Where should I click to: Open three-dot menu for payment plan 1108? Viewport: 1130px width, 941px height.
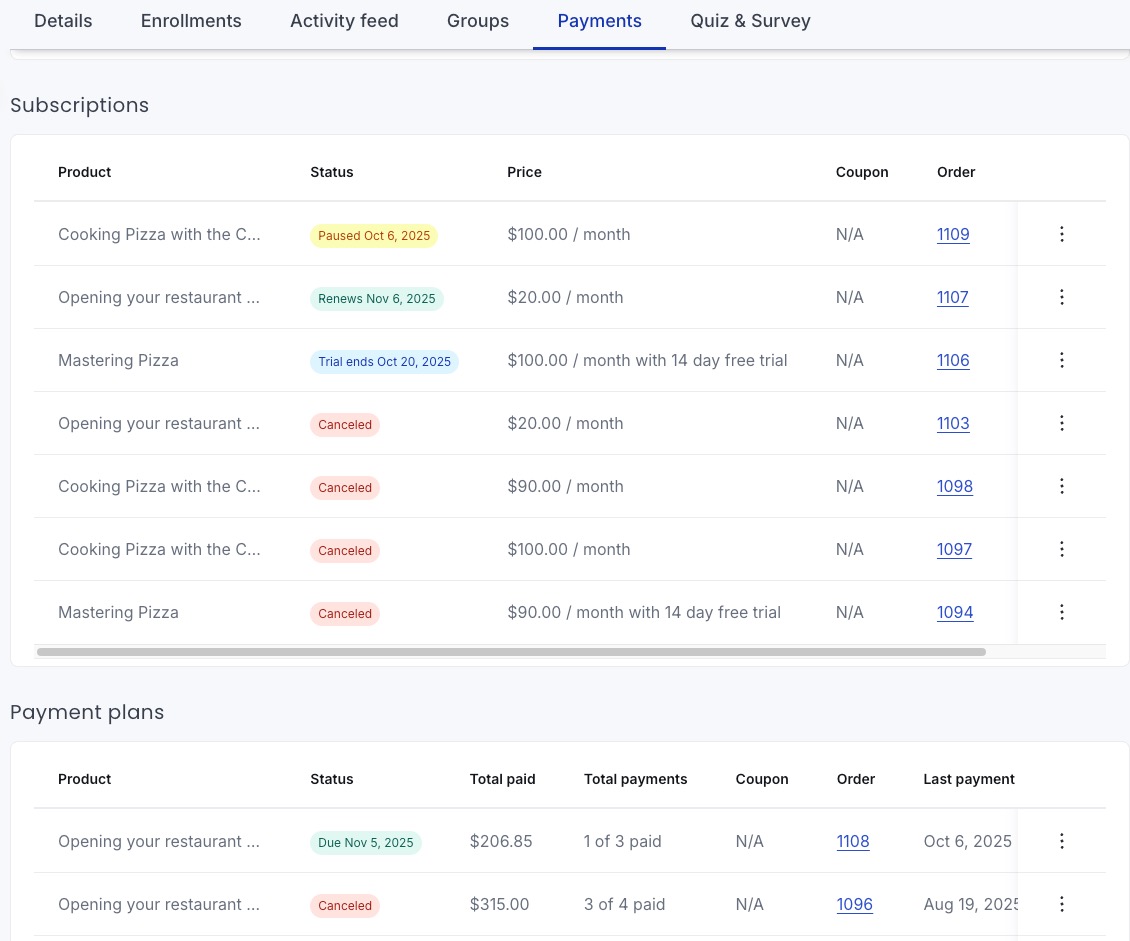pyautogui.click(x=1062, y=841)
